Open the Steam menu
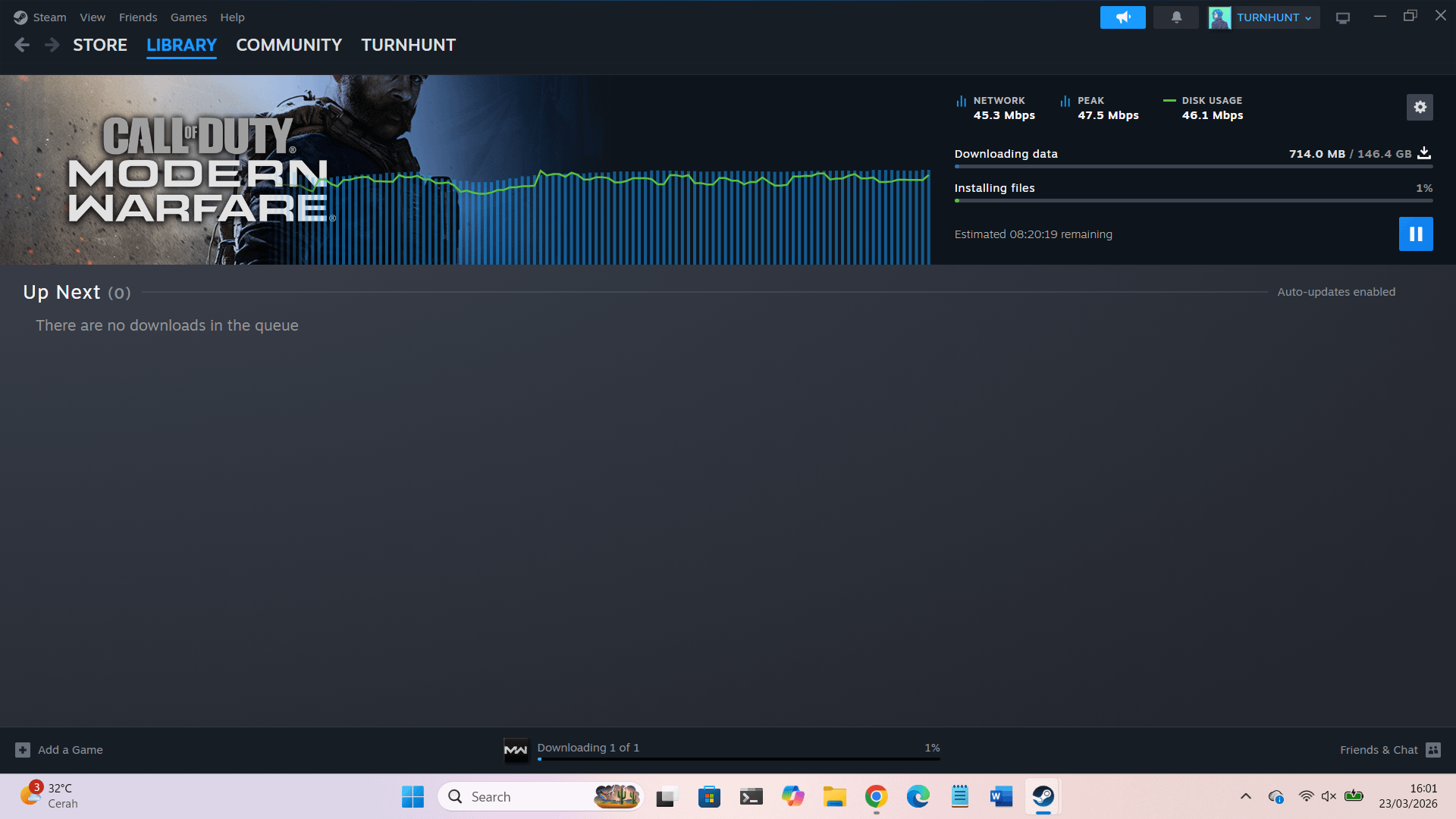This screenshot has height=819, width=1456. point(49,17)
